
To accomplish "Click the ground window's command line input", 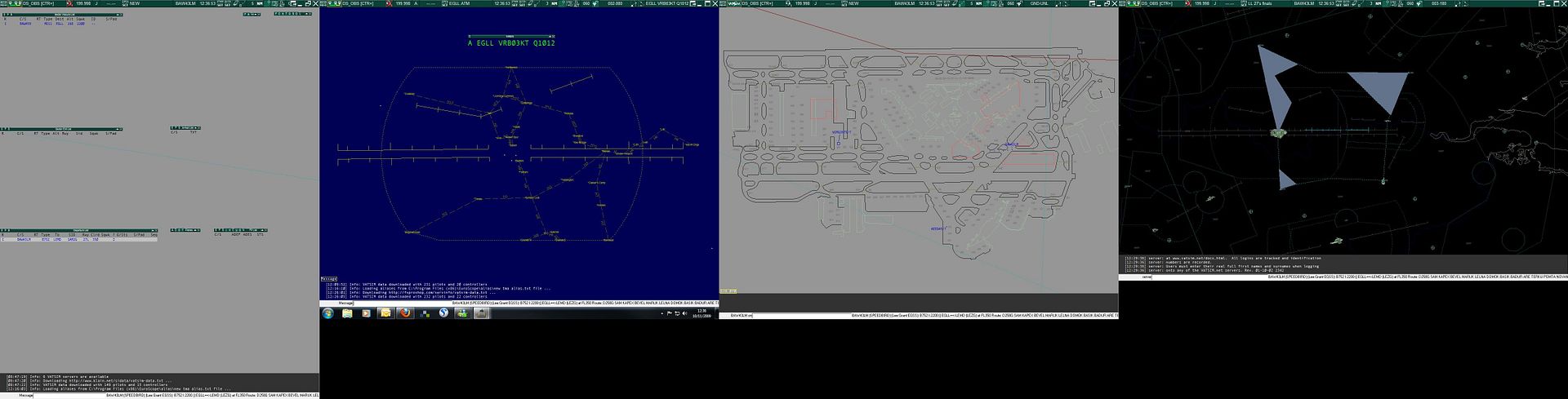I will [x=800, y=315].
